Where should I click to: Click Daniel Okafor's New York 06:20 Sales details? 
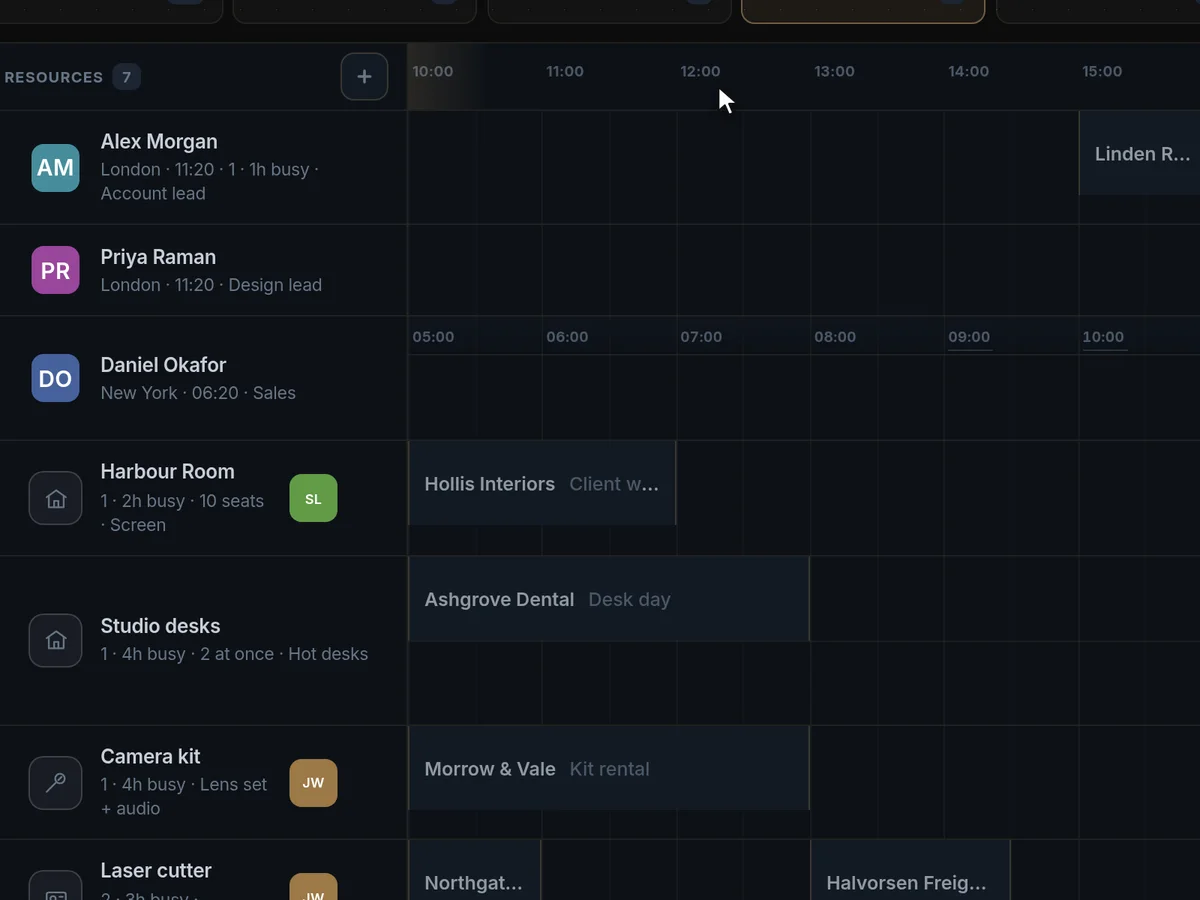198,393
